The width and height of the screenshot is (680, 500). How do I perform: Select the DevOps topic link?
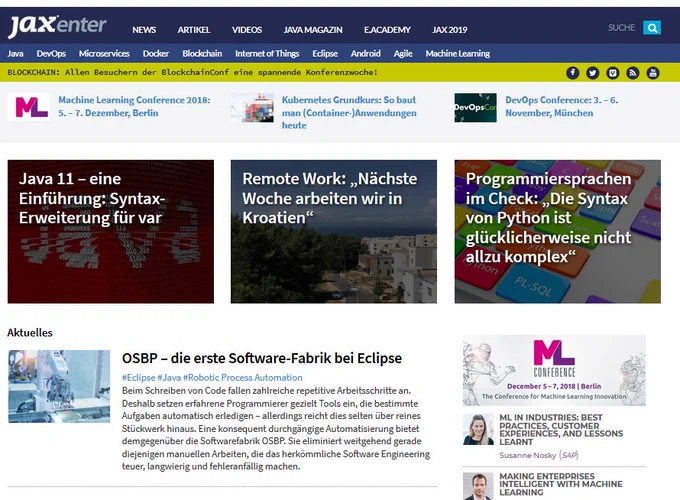tap(51, 53)
